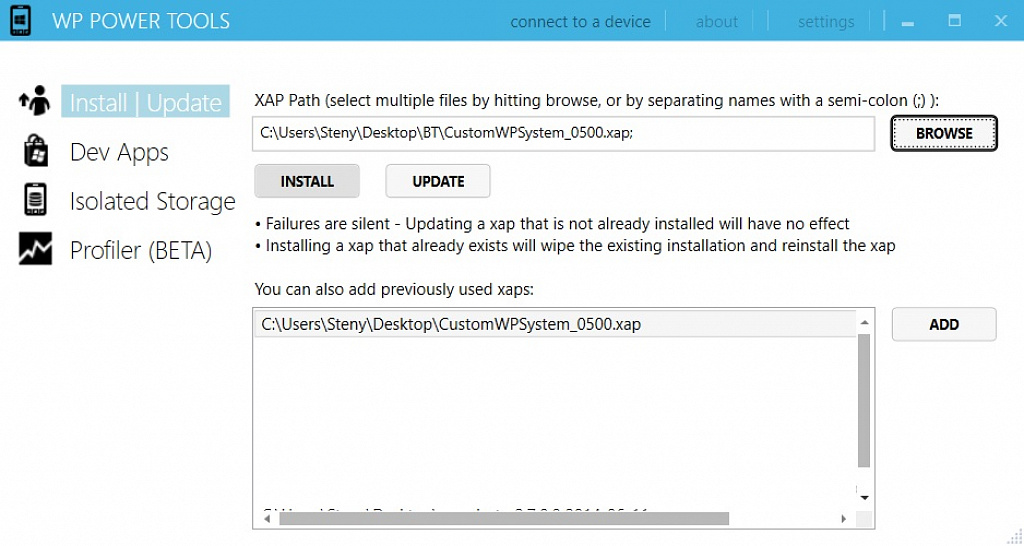
Task: Click the horizontal scroll right arrow
Action: [x=843, y=519]
